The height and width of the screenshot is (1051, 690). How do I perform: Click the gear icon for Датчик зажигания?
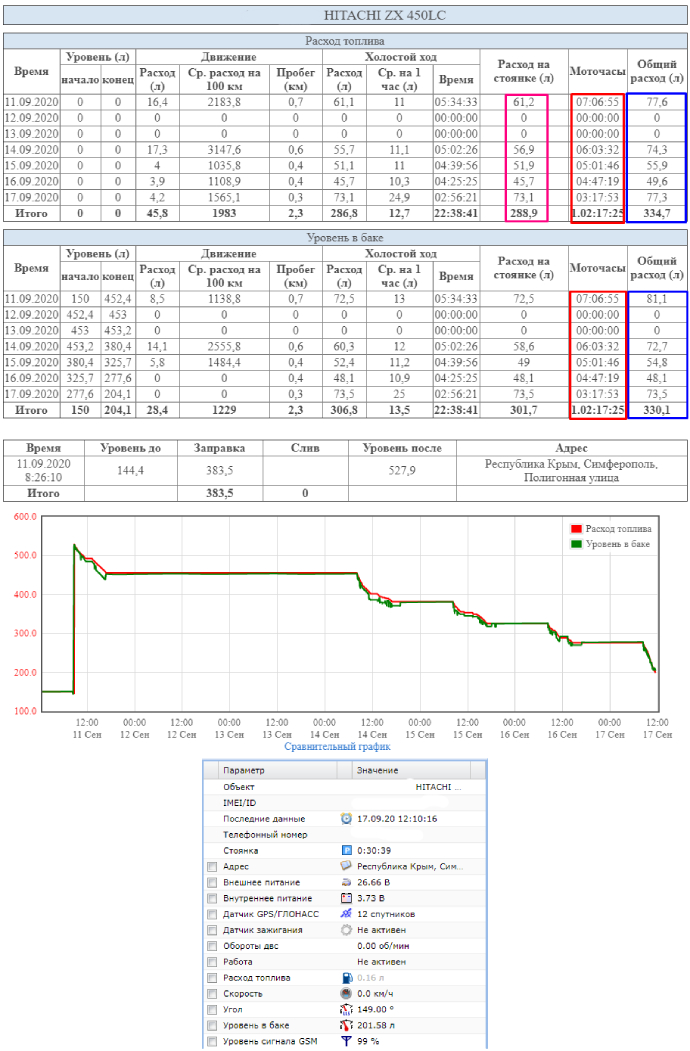[x=346, y=930]
